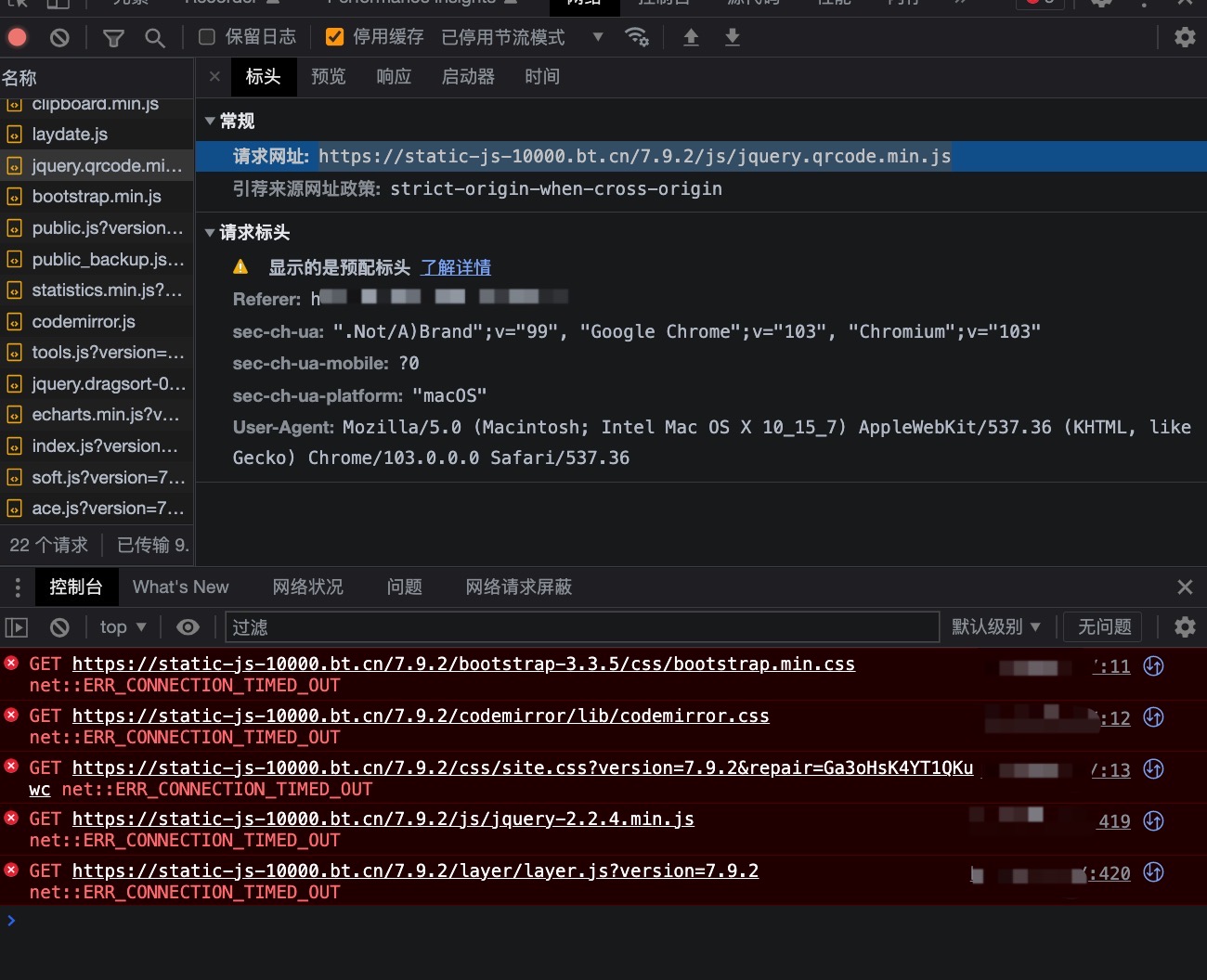This screenshot has width=1207, height=980.
Task: Click the Name column header
Action: (97, 78)
